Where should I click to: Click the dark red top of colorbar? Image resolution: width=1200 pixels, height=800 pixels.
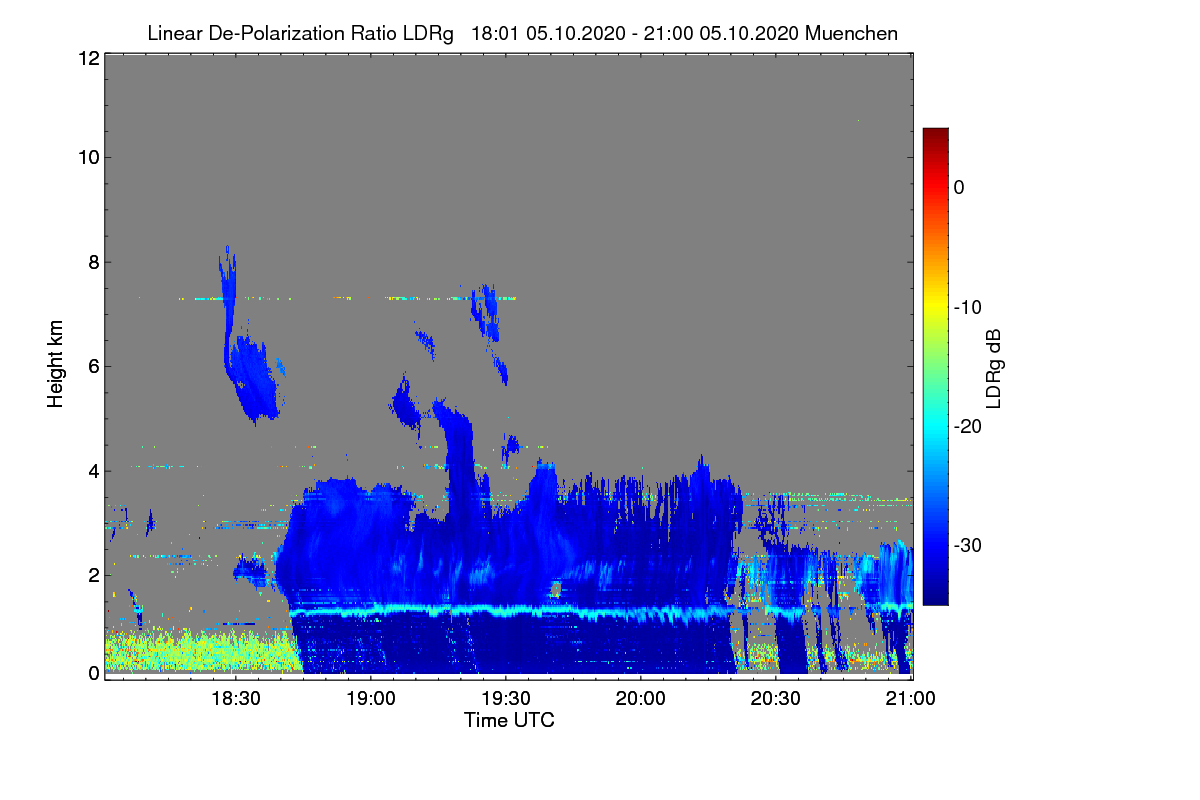point(935,135)
